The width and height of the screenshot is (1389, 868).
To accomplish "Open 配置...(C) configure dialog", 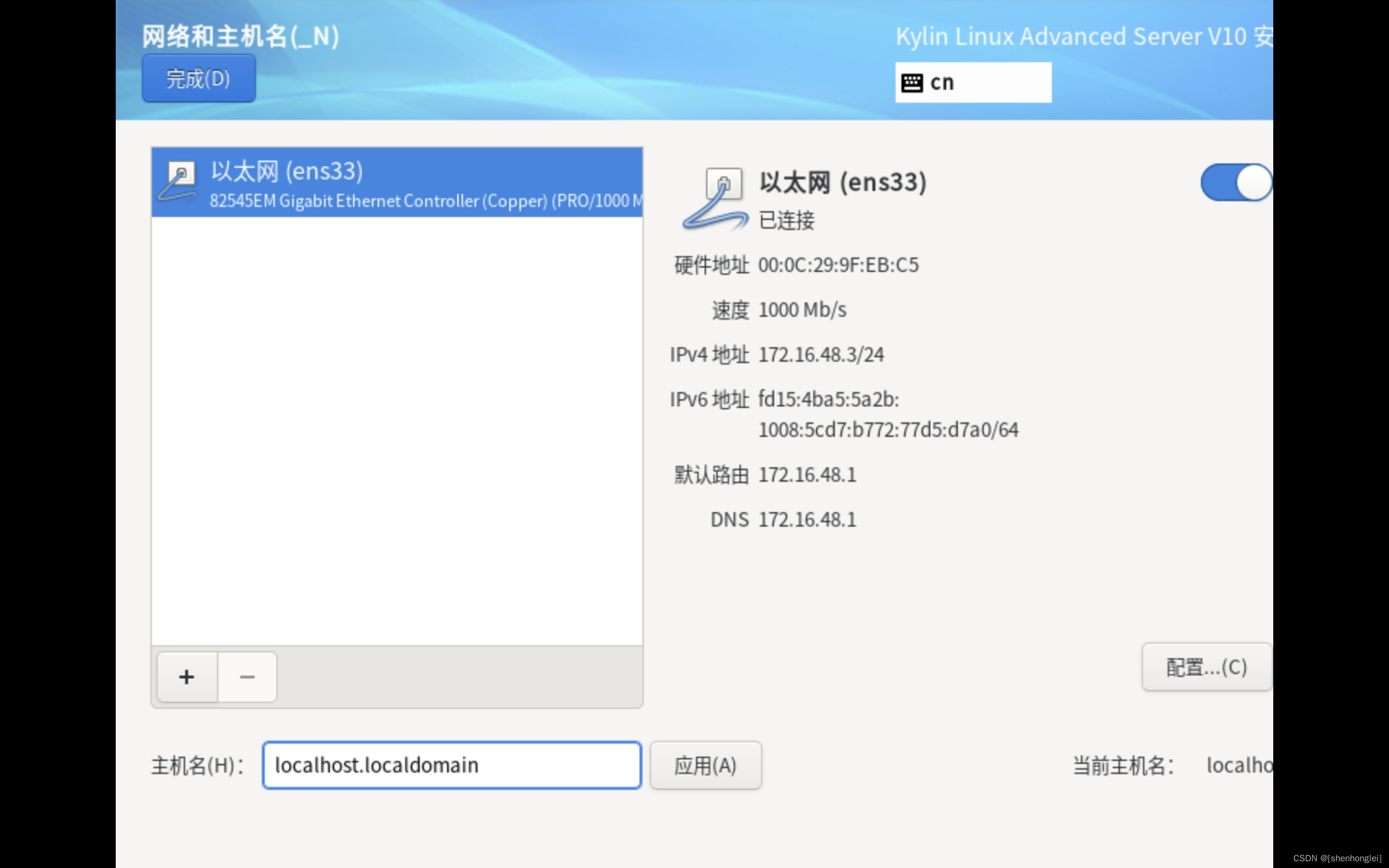I will [x=1207, y=667].
